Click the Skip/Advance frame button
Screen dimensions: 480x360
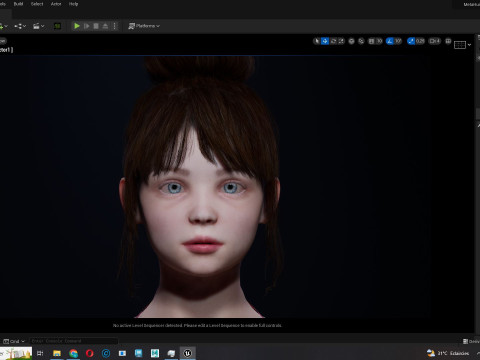coord(87,26)
